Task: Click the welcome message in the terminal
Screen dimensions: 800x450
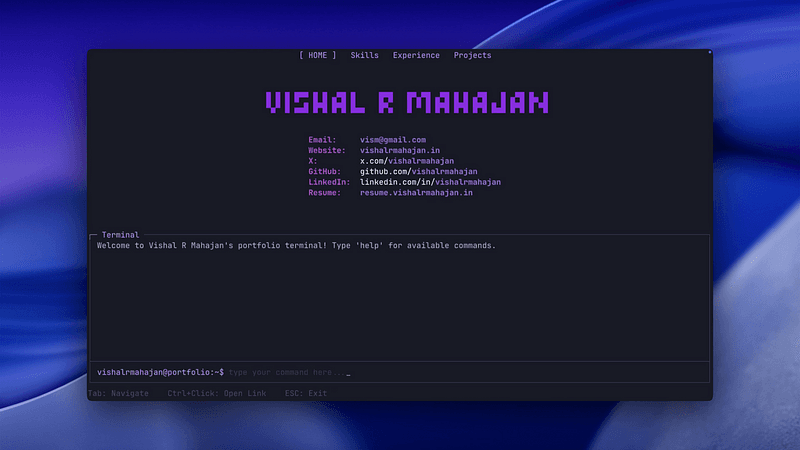Action: coord(296,245)
